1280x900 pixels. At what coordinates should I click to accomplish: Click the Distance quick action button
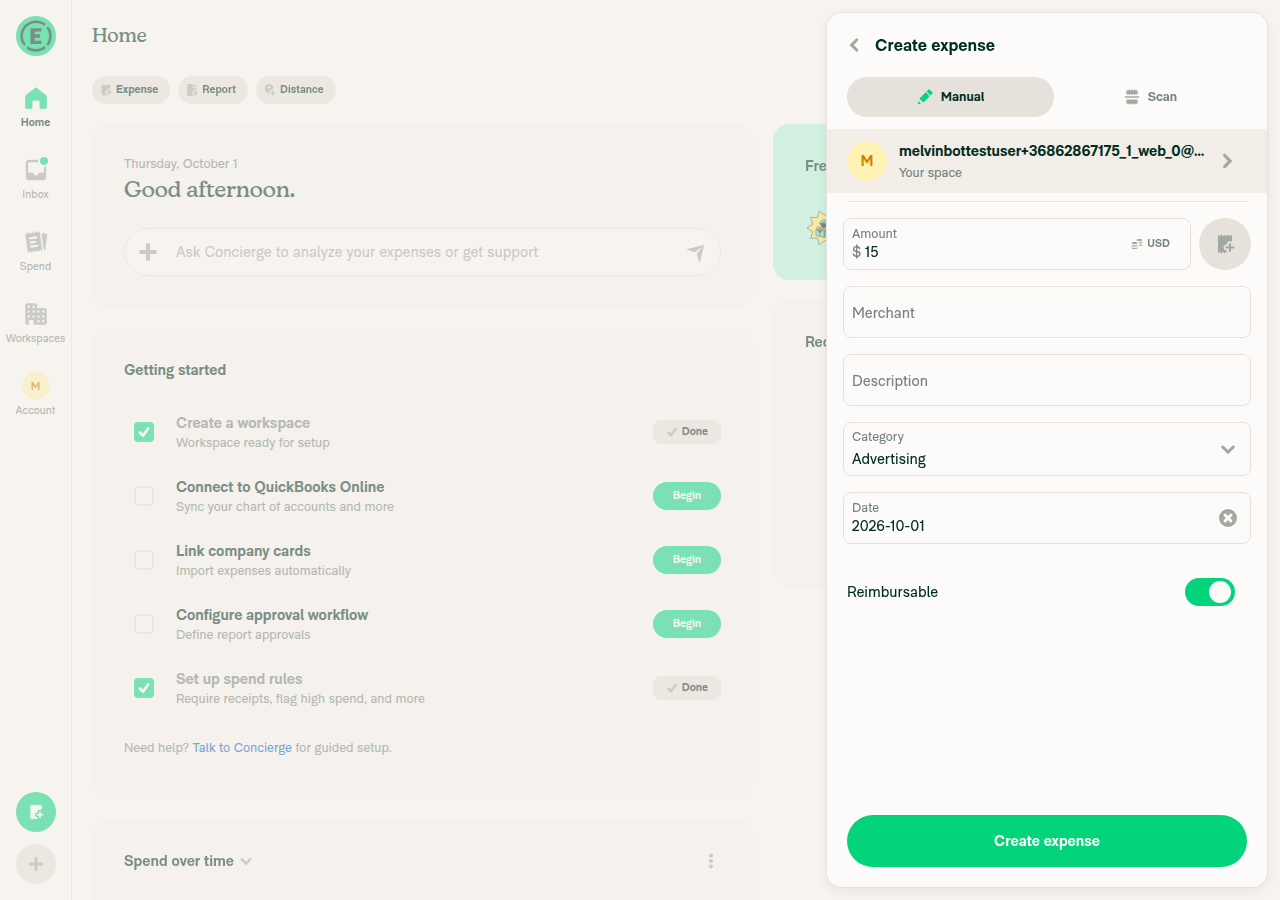point(296,90)
